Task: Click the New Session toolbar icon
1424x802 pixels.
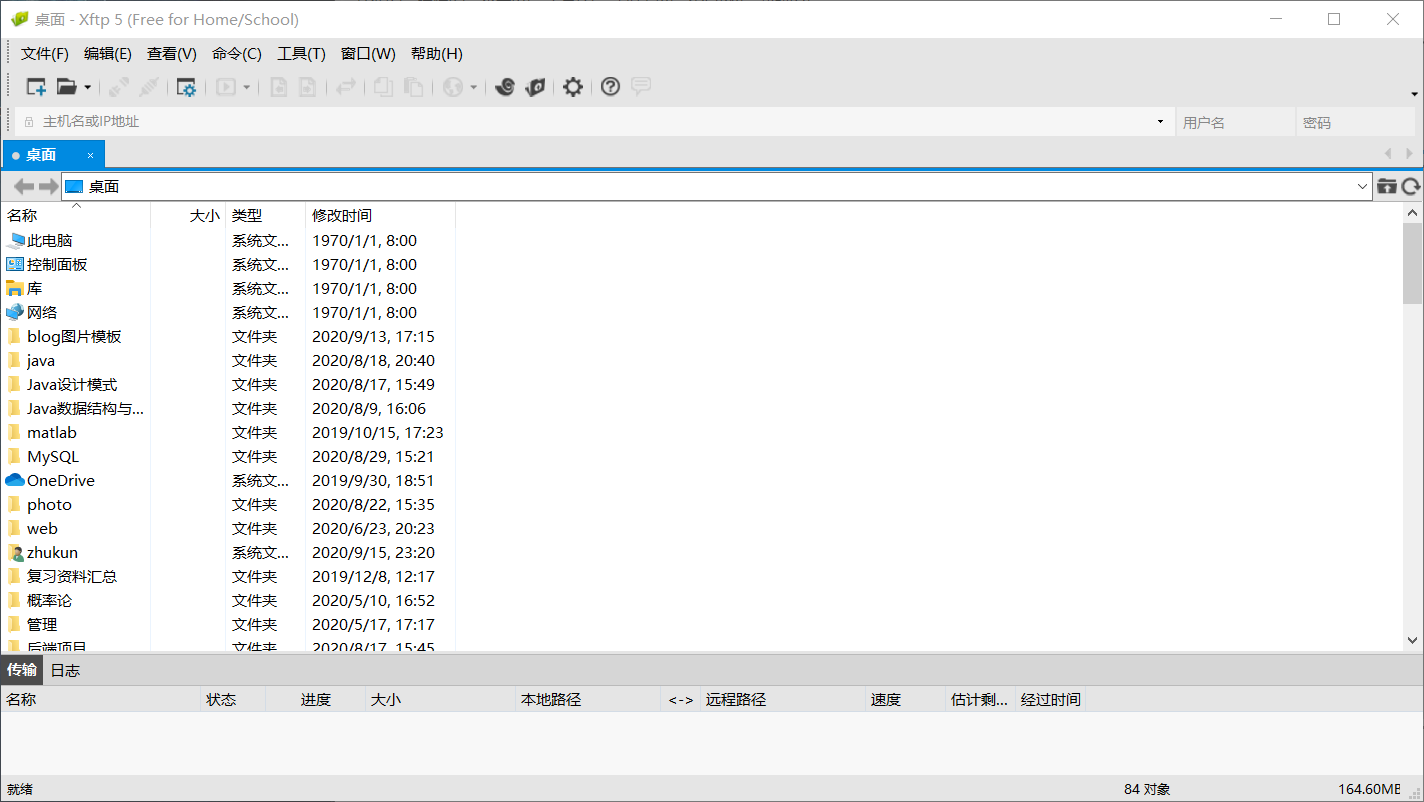Action: [36, 87]
